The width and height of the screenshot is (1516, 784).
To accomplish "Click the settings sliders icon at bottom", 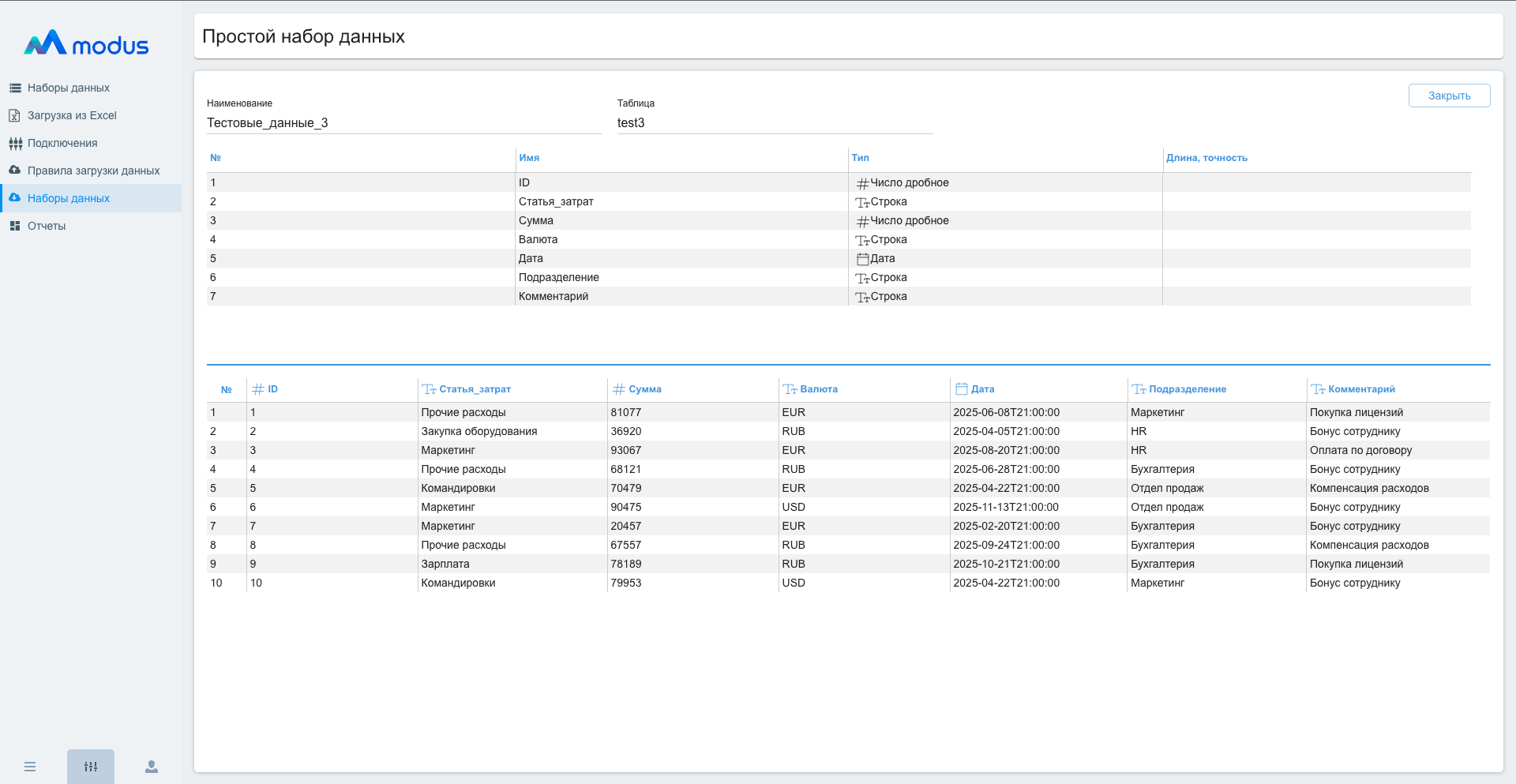I will pos(91,767).
